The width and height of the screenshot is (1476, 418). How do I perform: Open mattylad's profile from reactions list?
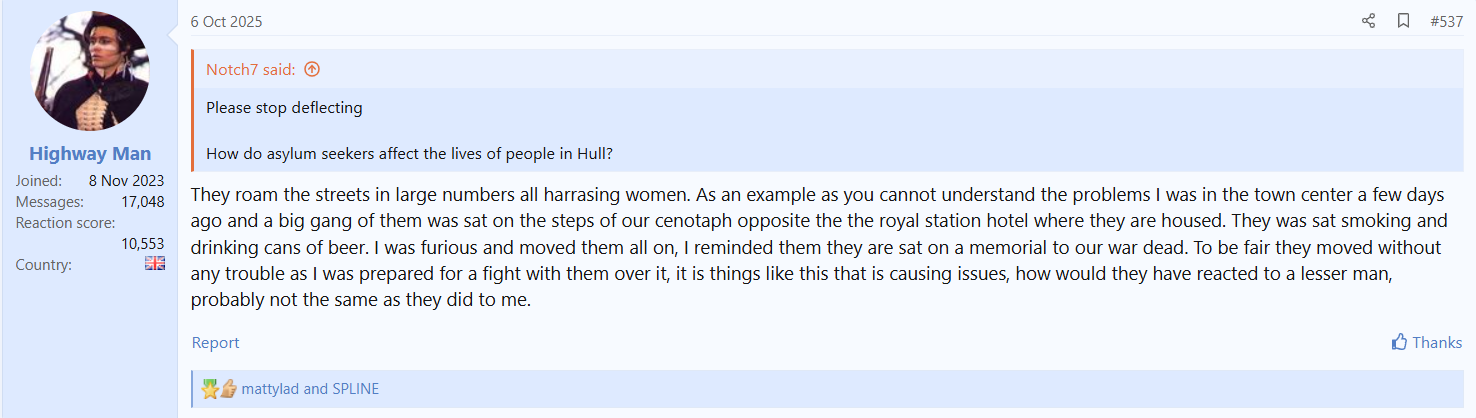[x=270, y=389]
